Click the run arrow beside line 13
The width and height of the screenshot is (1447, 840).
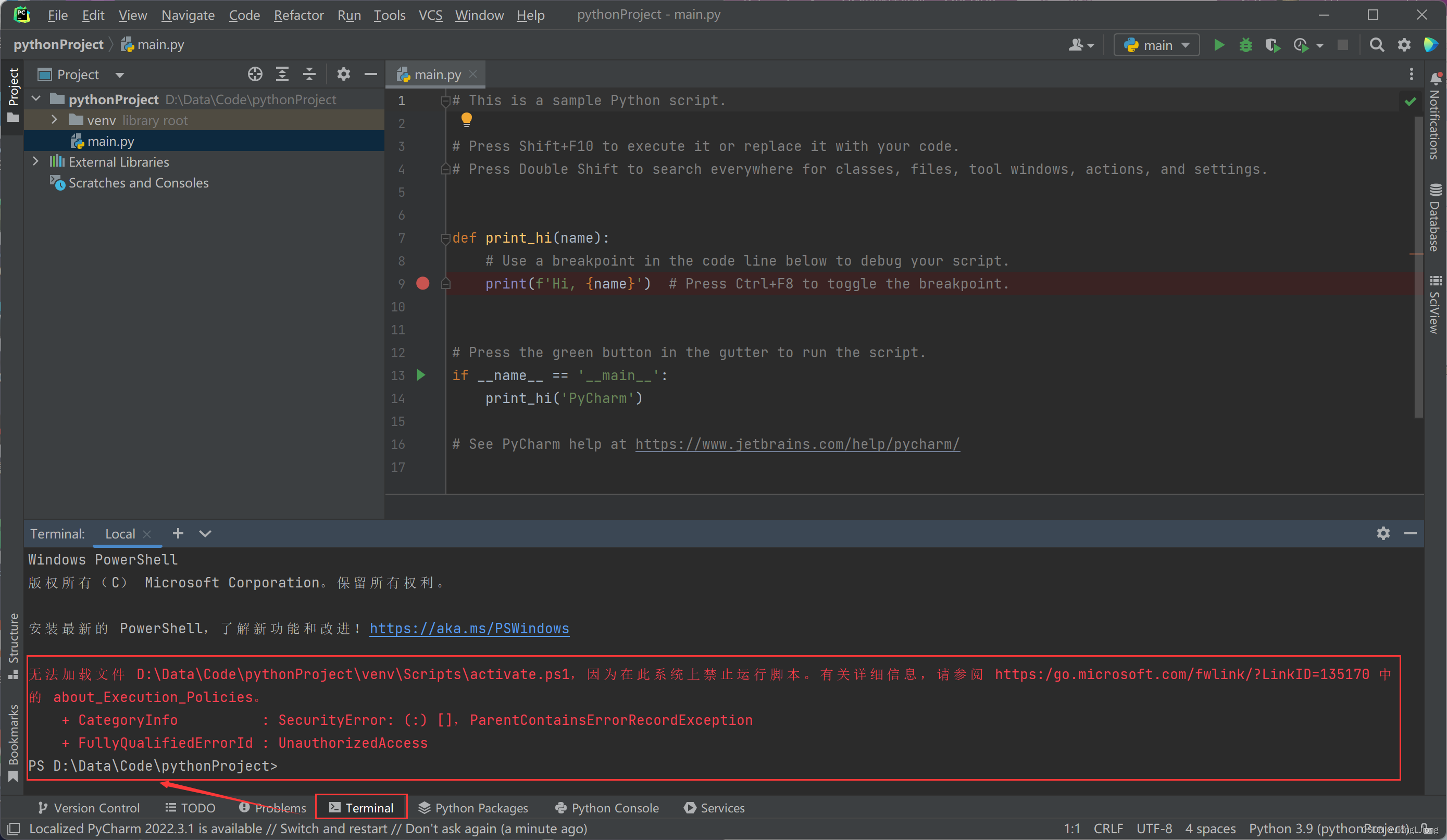421,375
